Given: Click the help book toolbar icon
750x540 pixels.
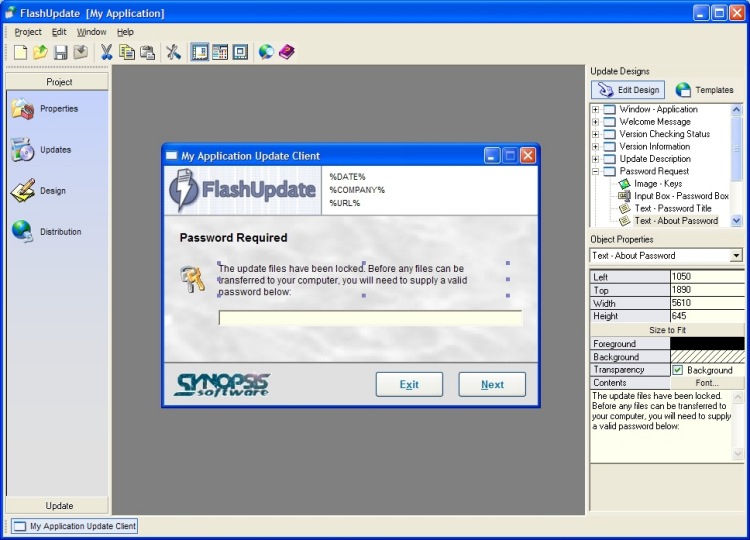Looking at the screenshot, I should click(287, 52).
